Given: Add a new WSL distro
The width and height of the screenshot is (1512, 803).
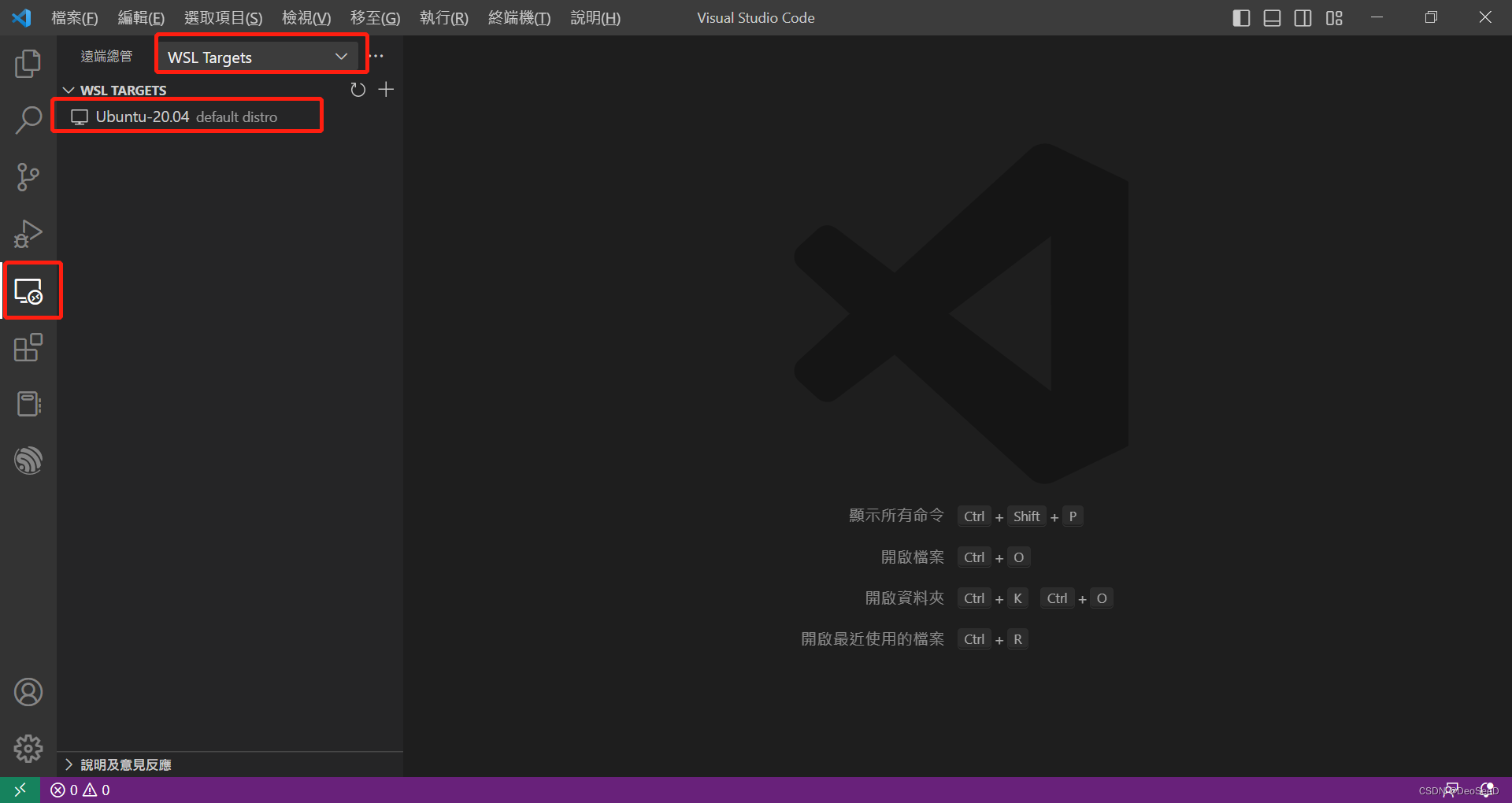Looking at the screenshot, I should coord(386,90).
